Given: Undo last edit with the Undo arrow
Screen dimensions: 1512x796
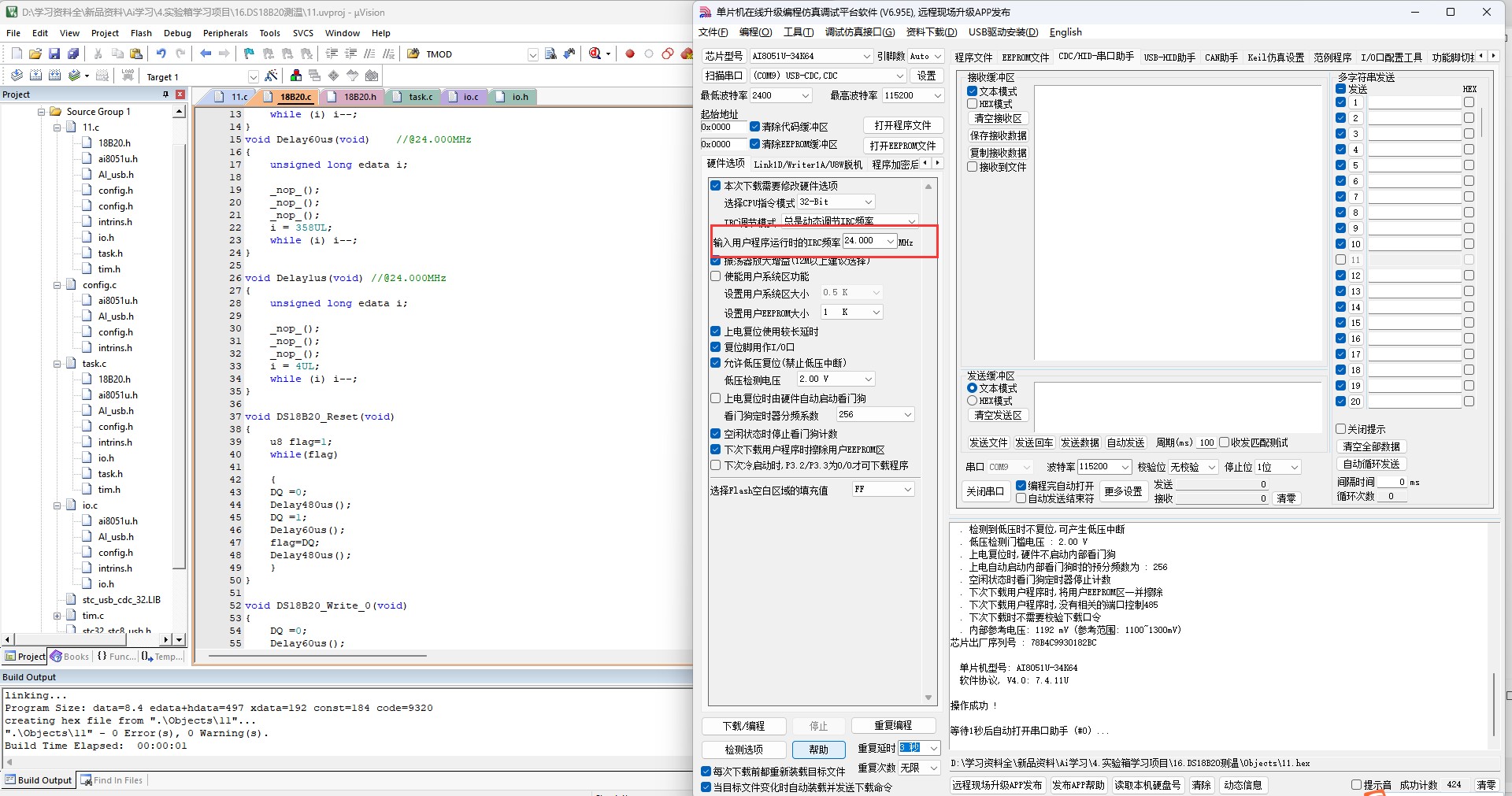Looking at the screenshot, I should pos(161,54).
